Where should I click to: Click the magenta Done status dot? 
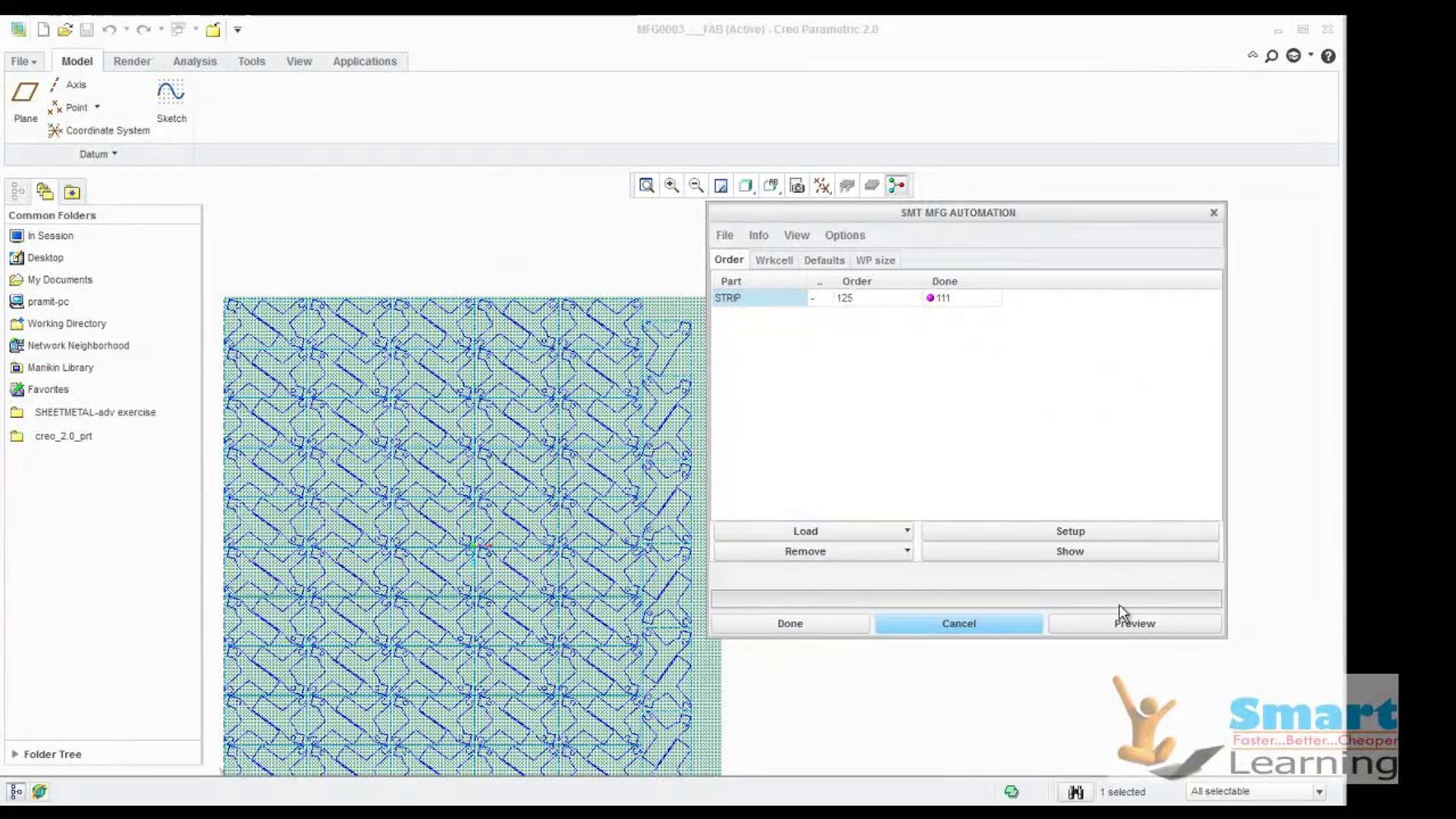tap(930, 298)
